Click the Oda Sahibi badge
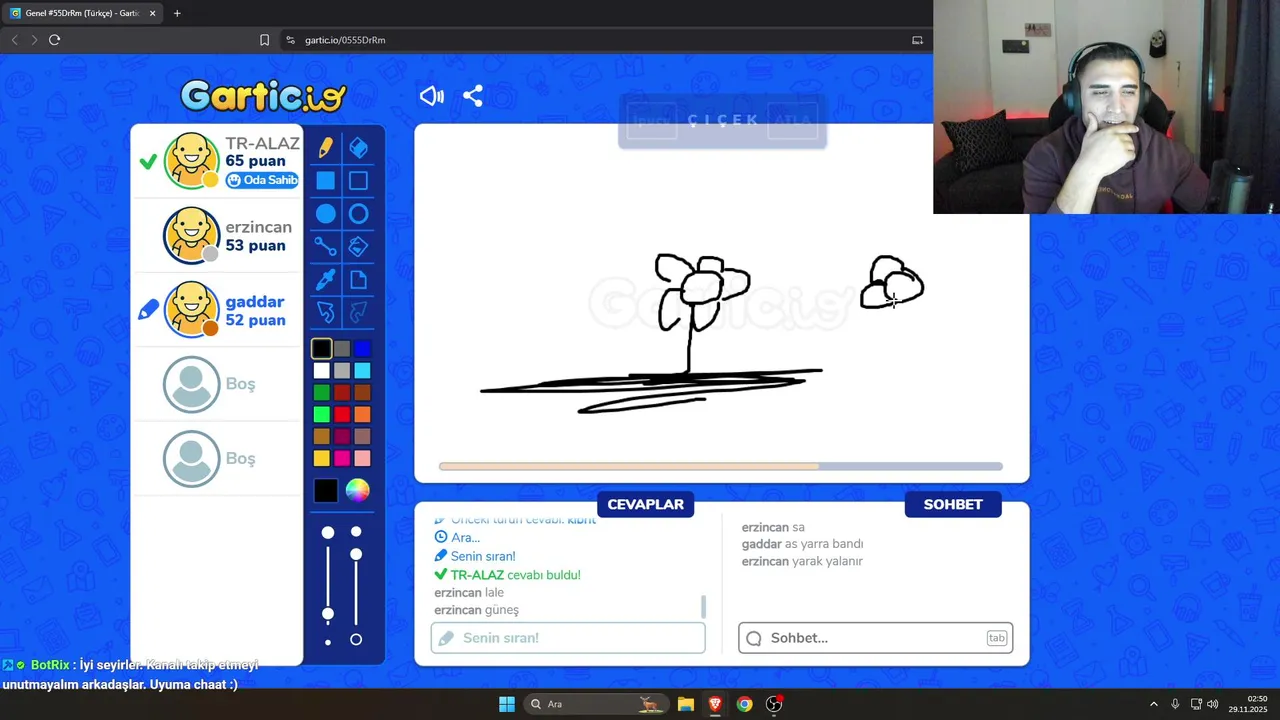Viewport: 1280px width, 720px height. click(262, 180)
